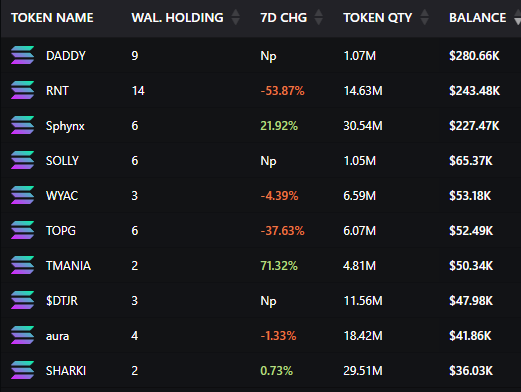This screenshot has width=521, height=392.
Task: Click the Solana icon beside WYAC
Action: pyautogui.click(x=22, y=195)
